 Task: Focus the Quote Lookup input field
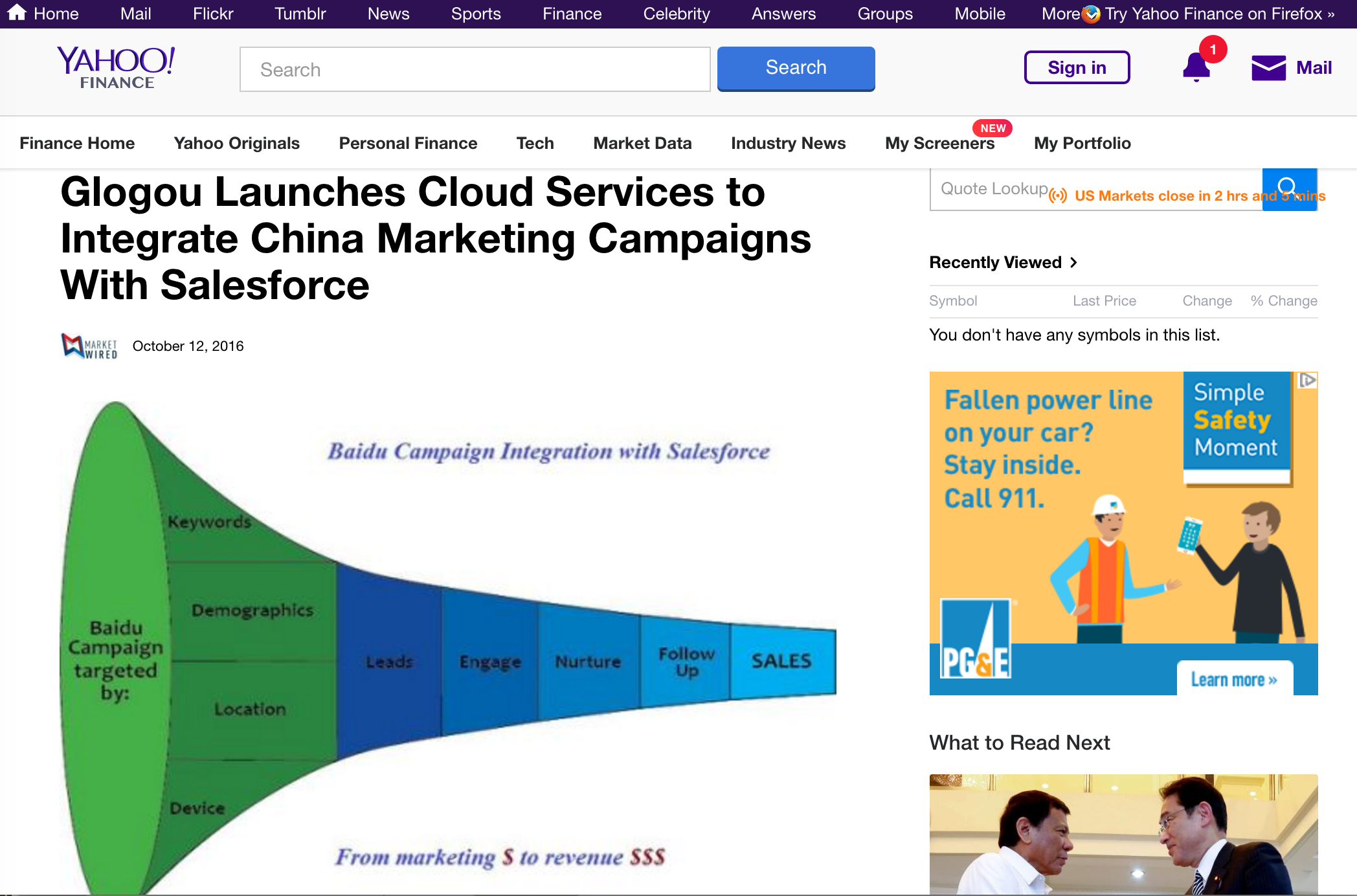(1095, 189)
